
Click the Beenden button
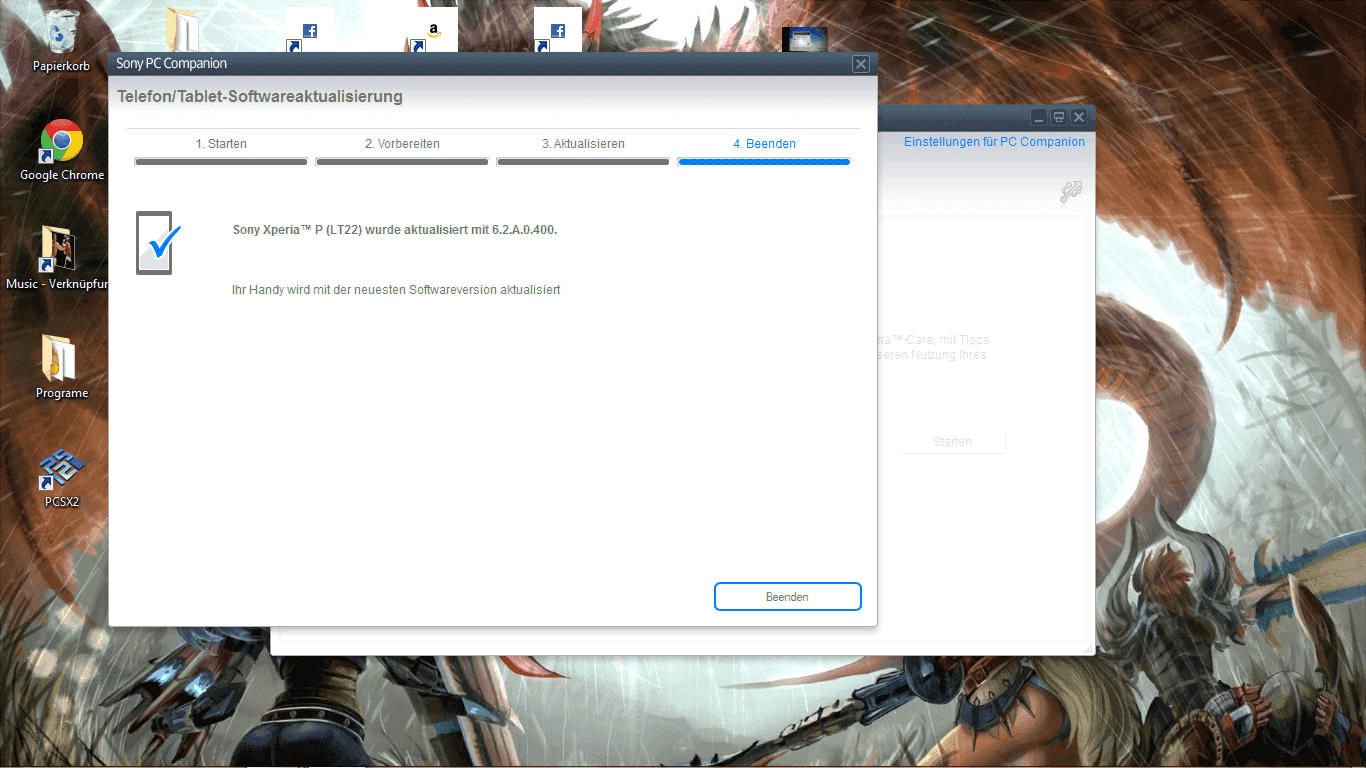coord(787,596)
